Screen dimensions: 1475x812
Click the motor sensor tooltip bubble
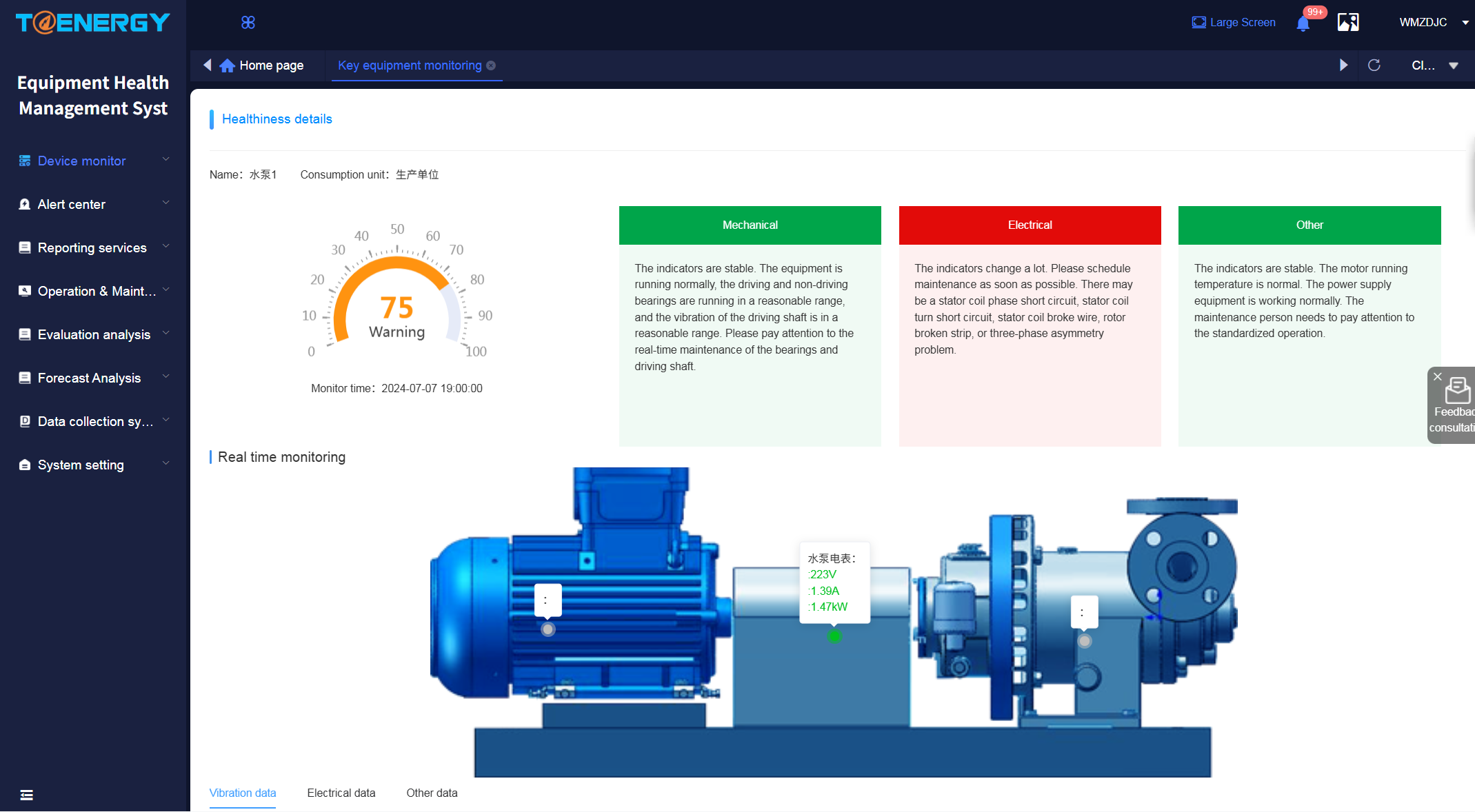[548, 600]
